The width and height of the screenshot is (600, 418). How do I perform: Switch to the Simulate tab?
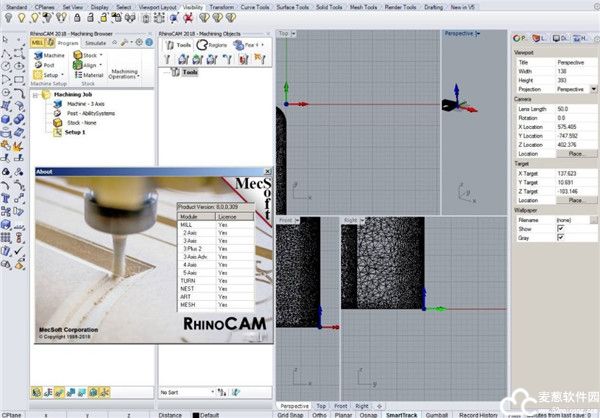[95, 43]
